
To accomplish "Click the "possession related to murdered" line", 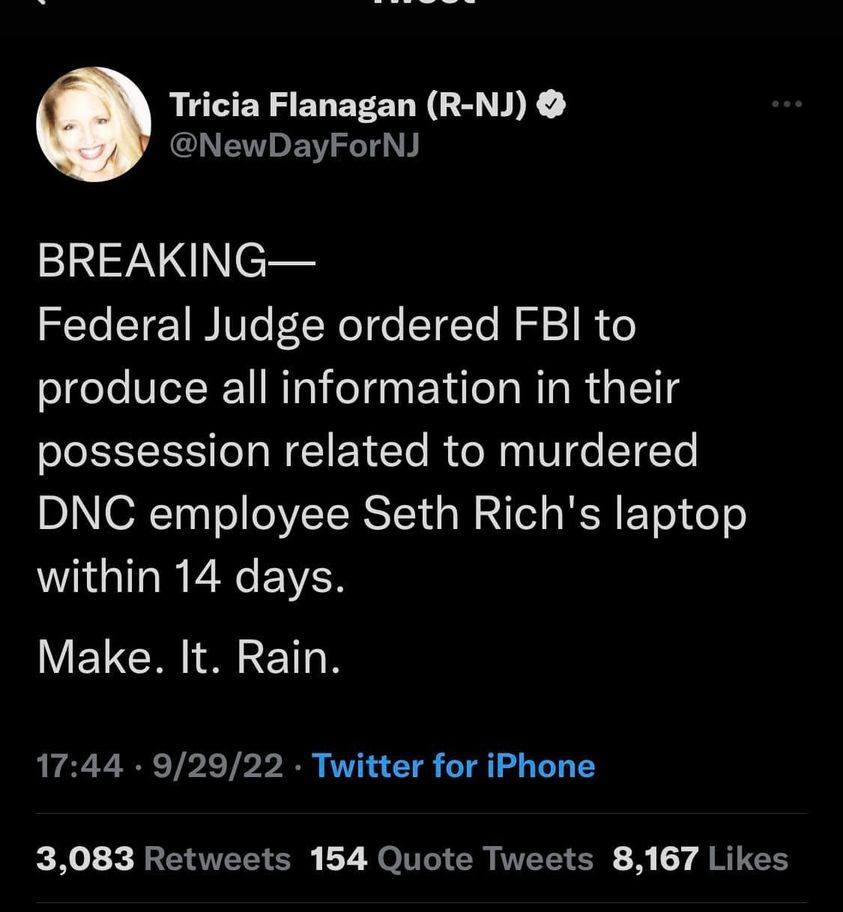I will [367, 451].
